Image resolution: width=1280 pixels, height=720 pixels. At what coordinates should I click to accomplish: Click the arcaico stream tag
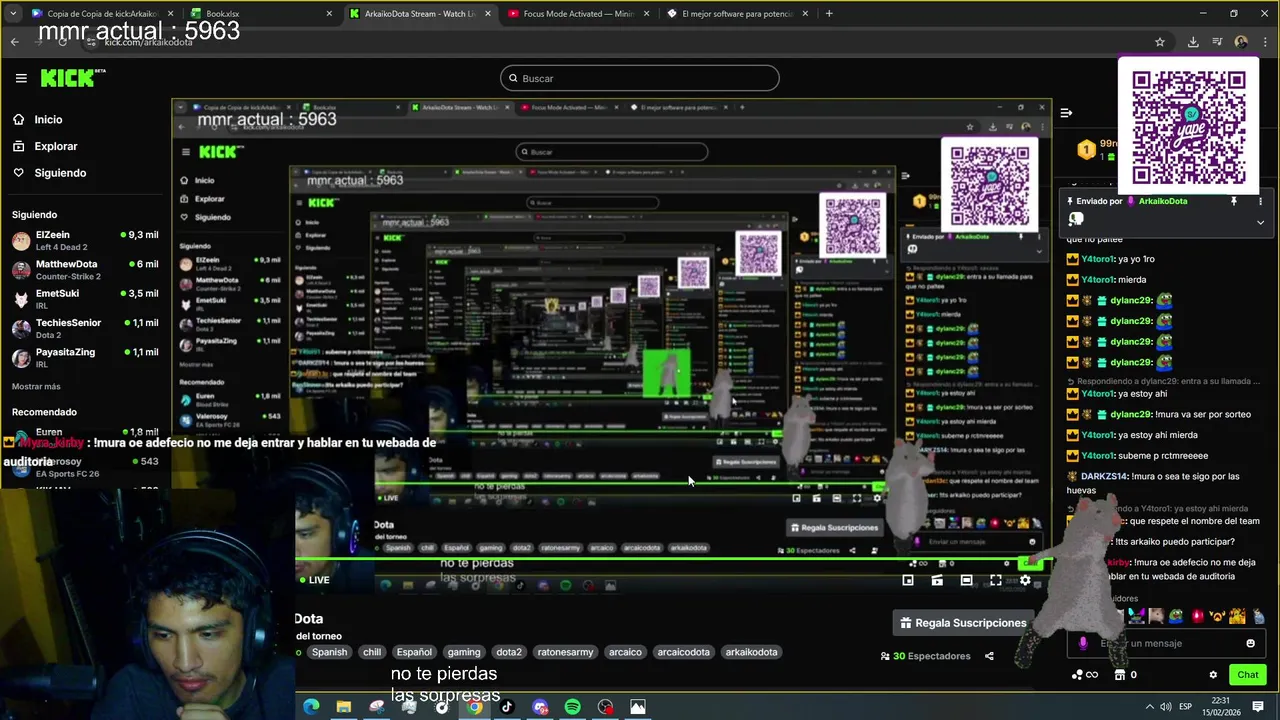625,652
